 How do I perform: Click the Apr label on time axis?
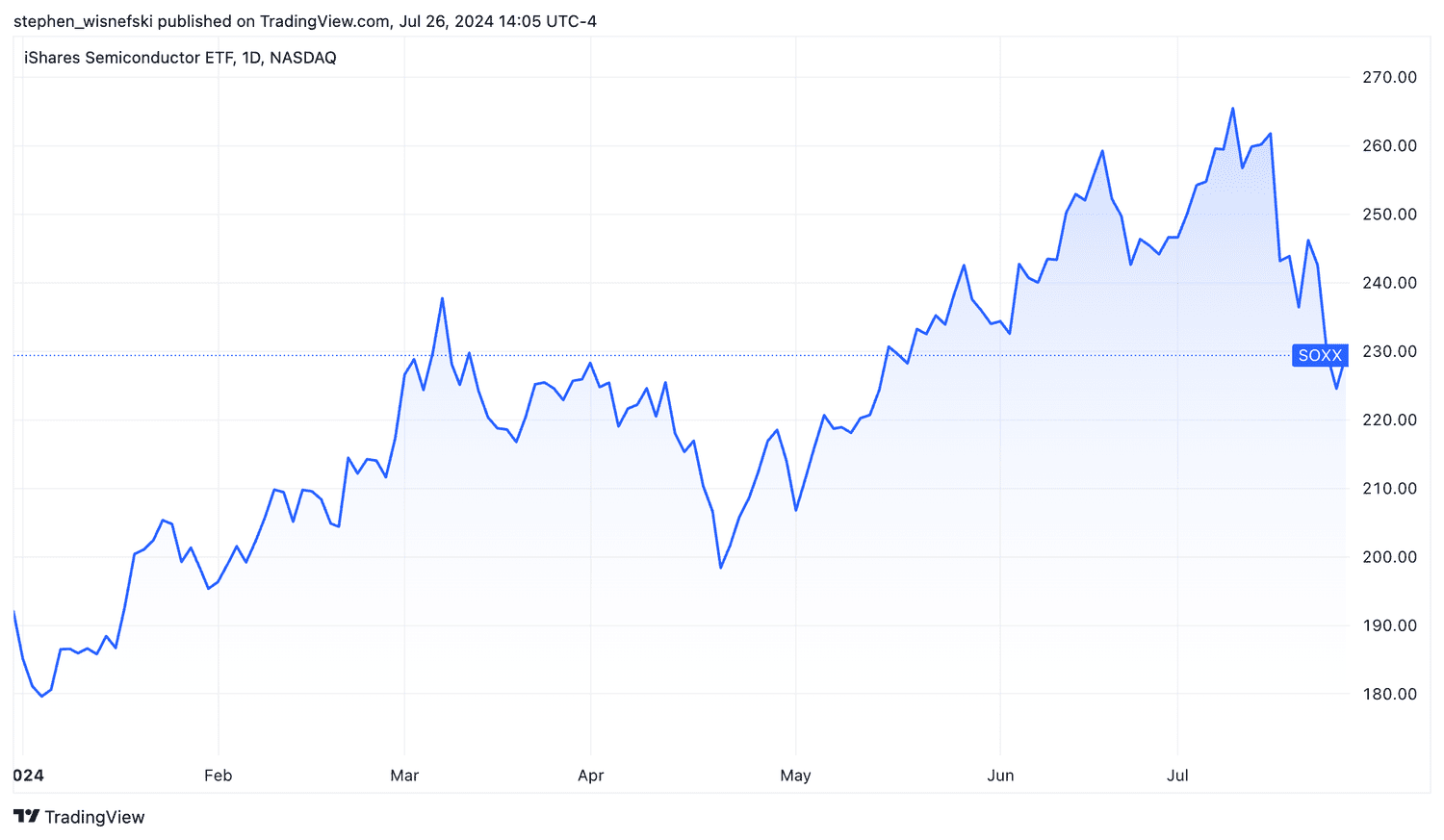click(x=590, y=776)
